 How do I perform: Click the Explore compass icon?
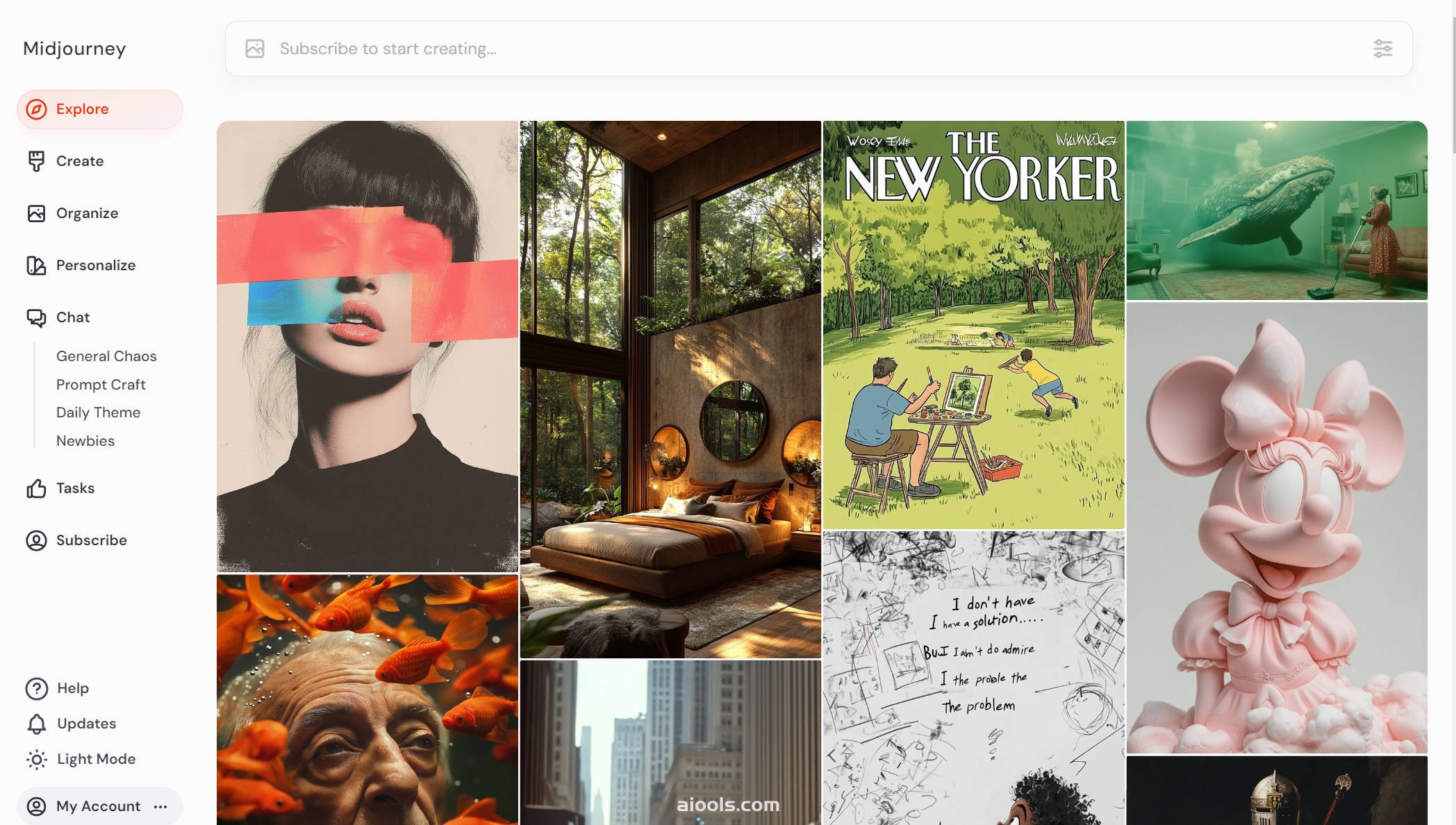pos(36,109)
